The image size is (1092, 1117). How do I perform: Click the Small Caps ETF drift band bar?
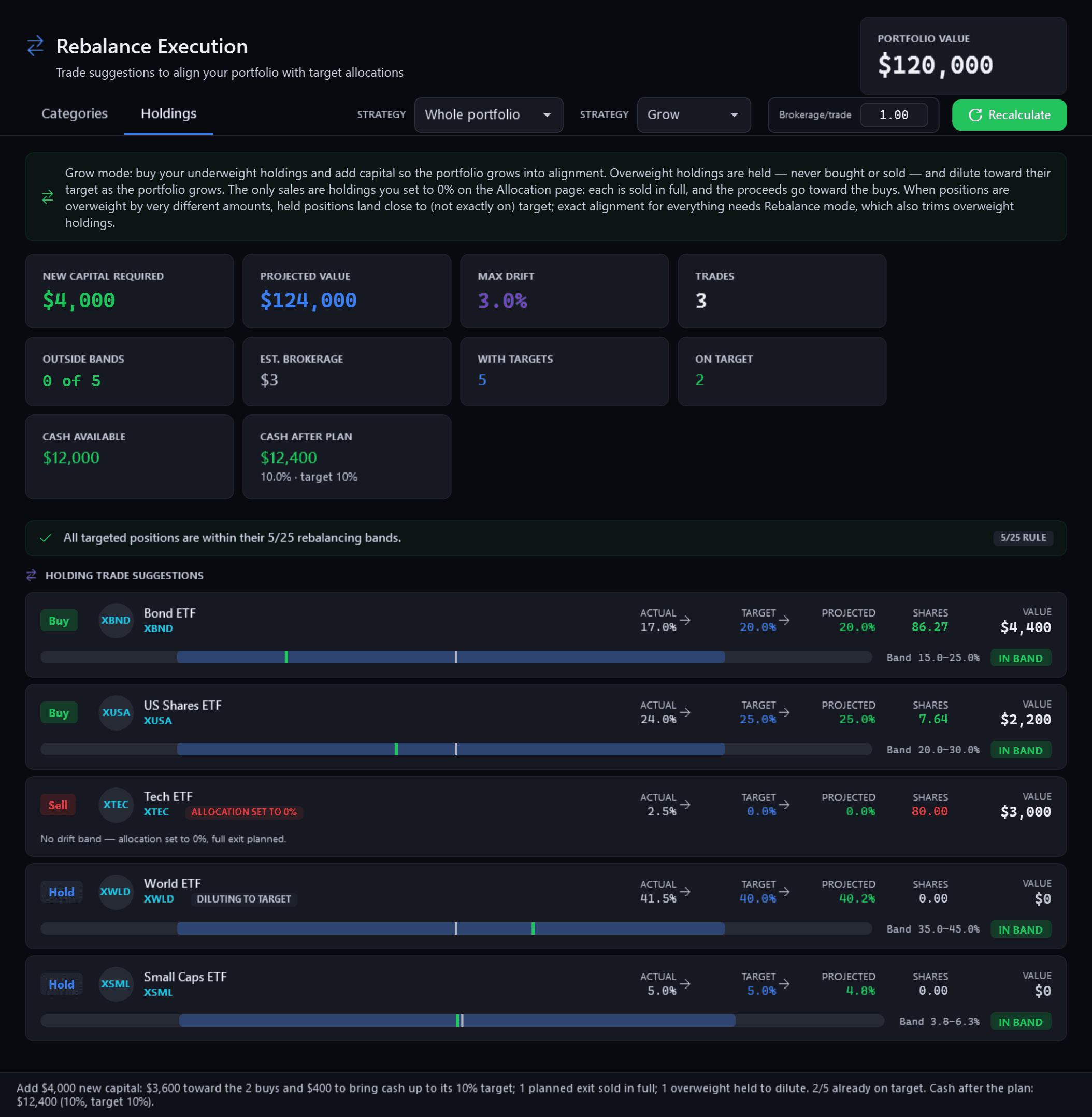462,1021
